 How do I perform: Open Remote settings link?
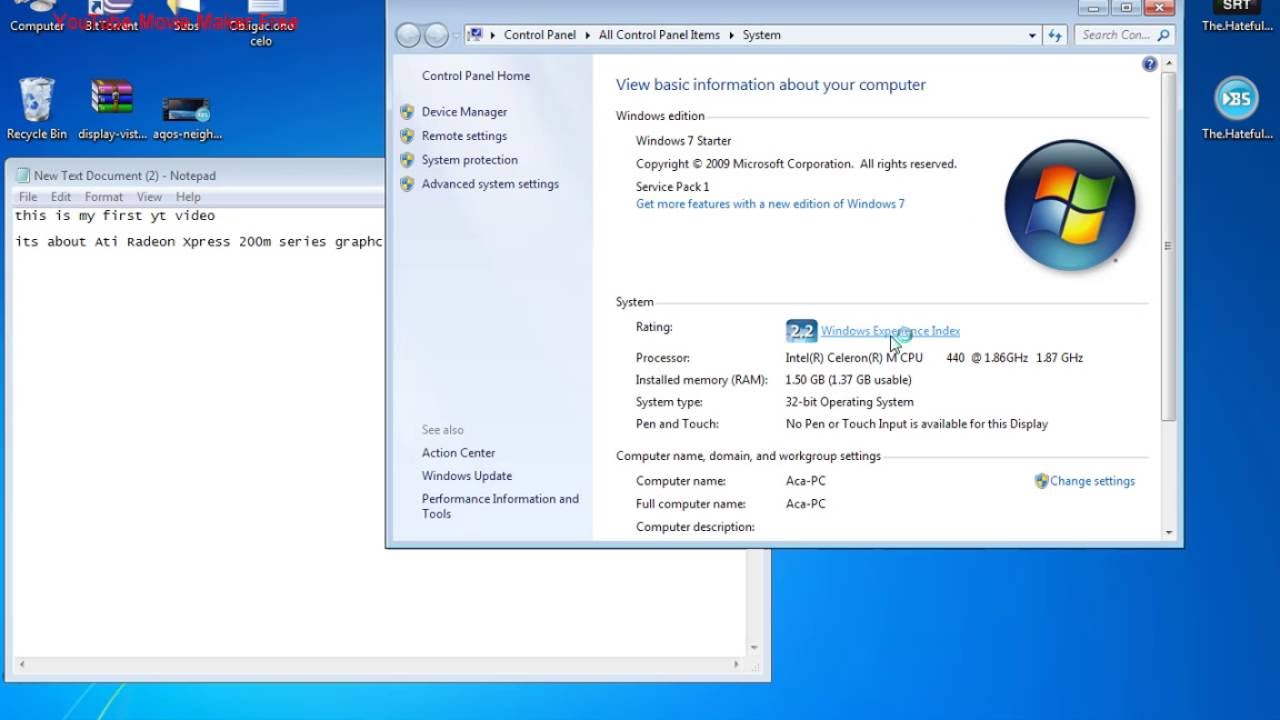pyautogui.click(x=464, y=136)
